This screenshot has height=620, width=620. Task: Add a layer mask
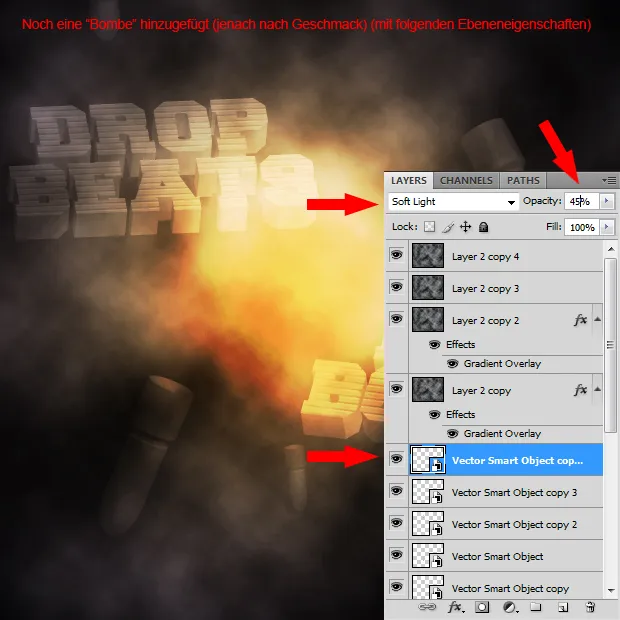click(482, 607)
